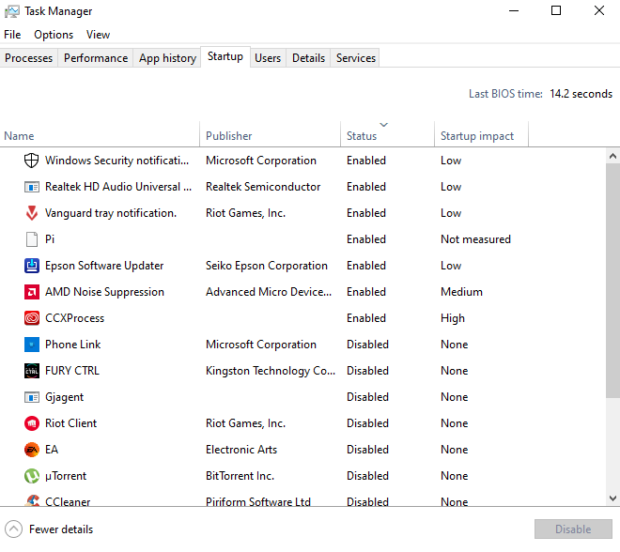Click the Seiko Epson Corporation publisher cell
The image size is (620, 552).
267,266
